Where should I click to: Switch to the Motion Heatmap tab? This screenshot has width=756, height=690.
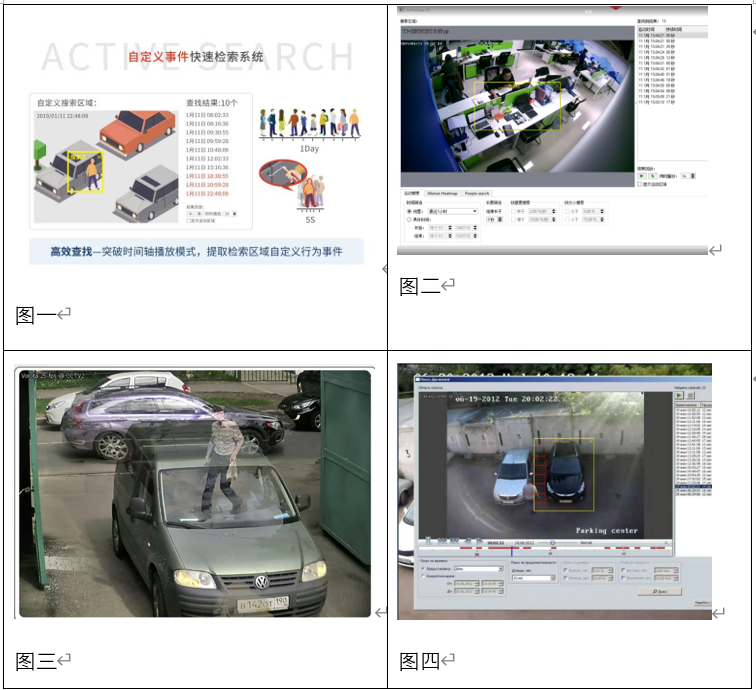coord(443,193)
